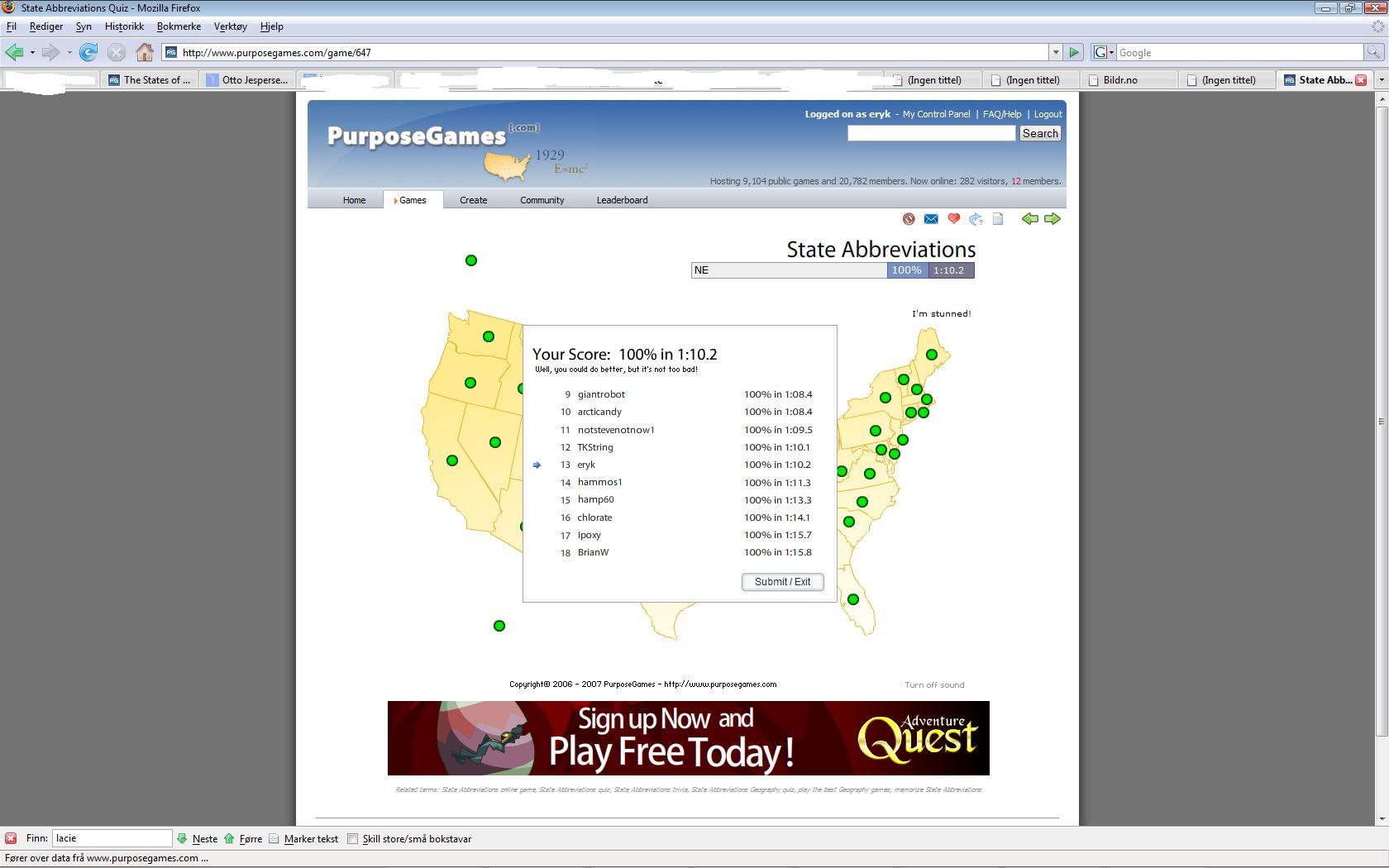Click the red block icon above the quiz

coord(909,219)
